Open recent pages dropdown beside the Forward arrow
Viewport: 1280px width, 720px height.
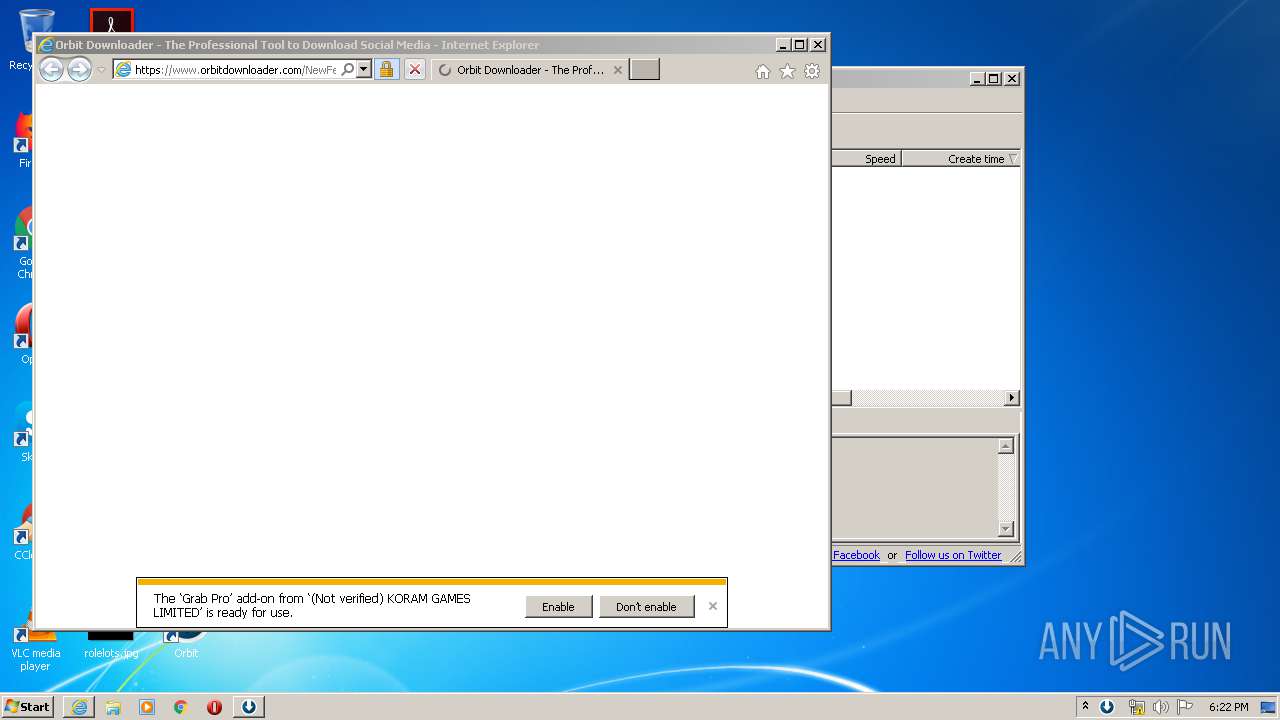101,70
